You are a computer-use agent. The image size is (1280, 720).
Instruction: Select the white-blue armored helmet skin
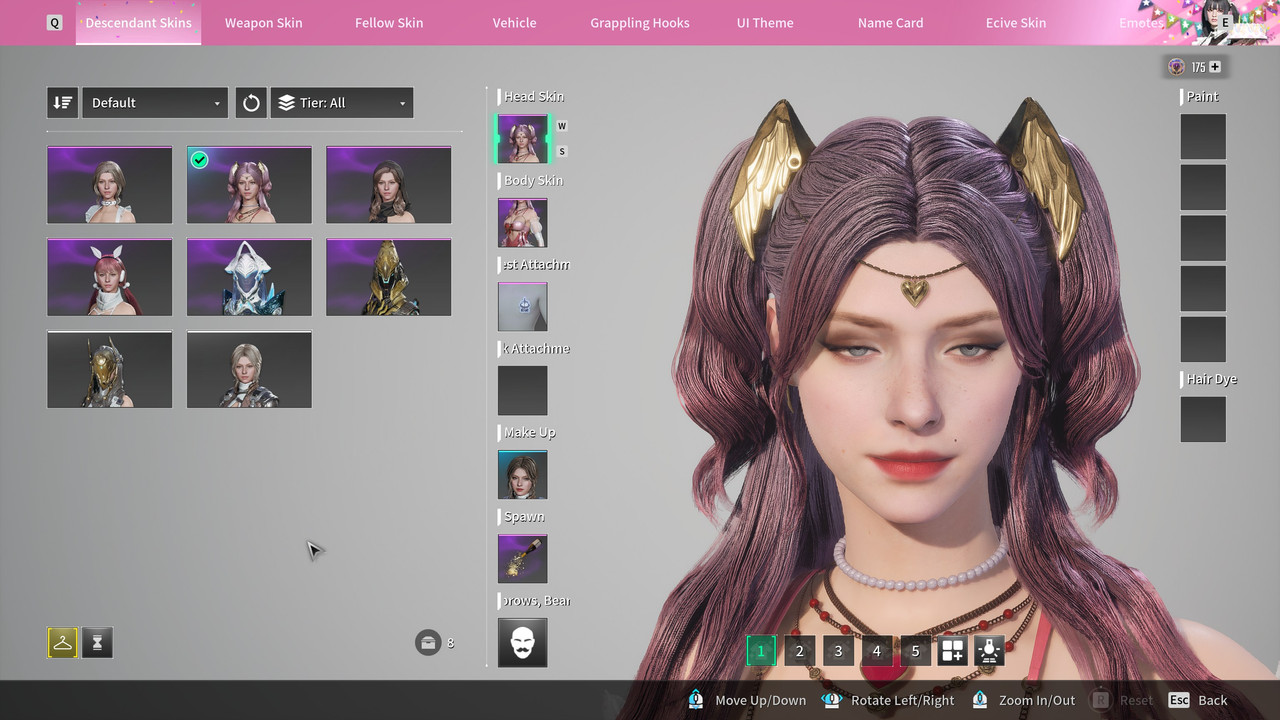click(249, 277)
